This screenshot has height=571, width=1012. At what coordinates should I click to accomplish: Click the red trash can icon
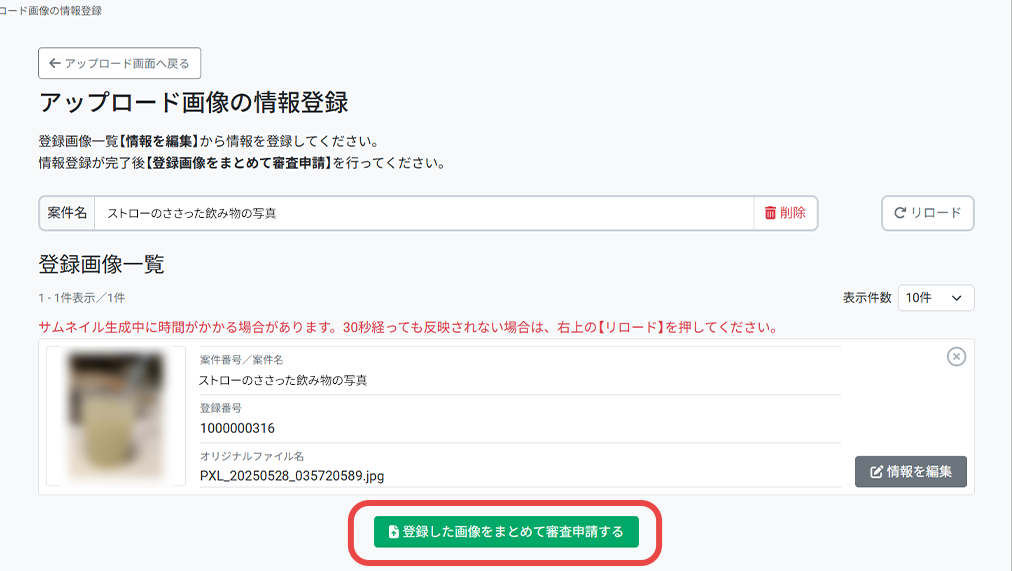click(770, 213)
